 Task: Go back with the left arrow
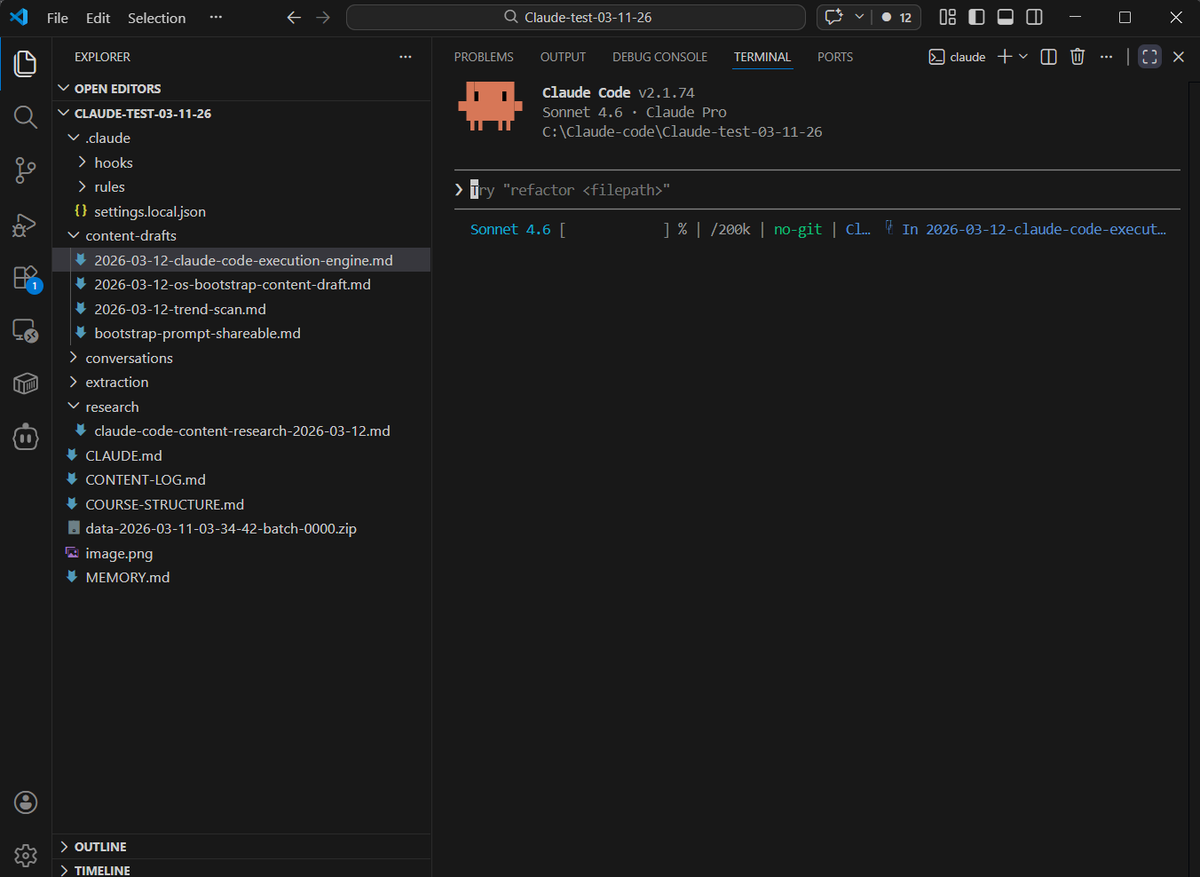pos(293,17)
